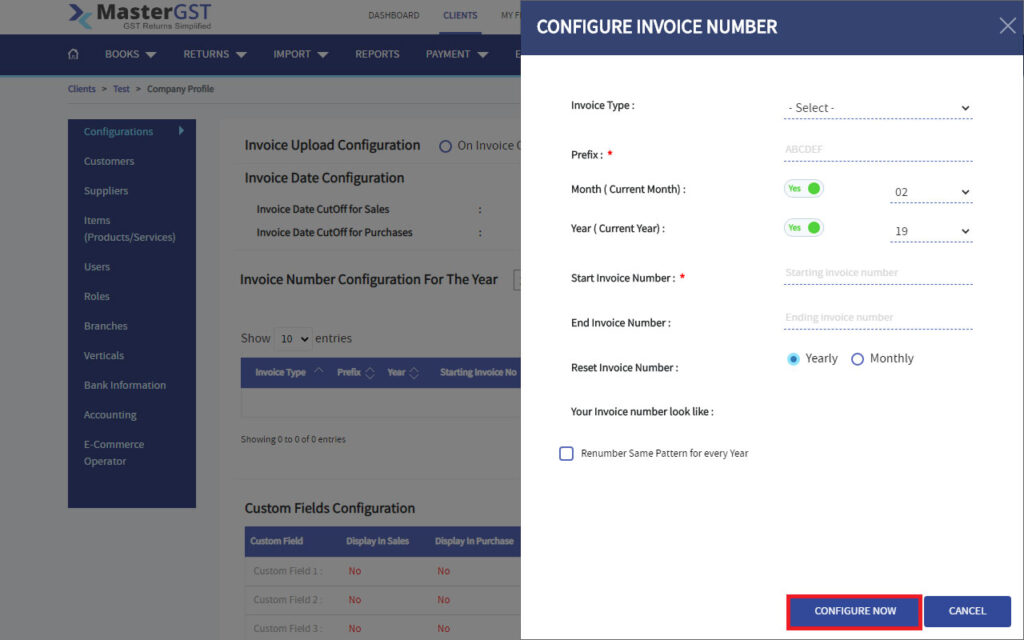Toggle the Month Current Month switch off
This screenshot has height=640, width=1024.
[803, 188]
